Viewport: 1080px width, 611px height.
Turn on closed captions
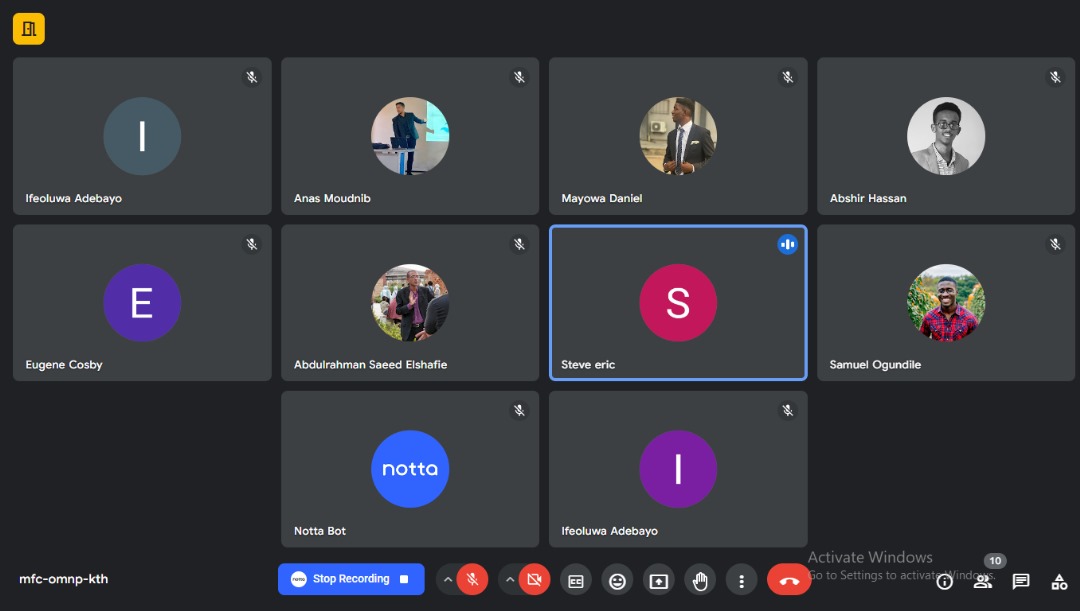(576, 579)
